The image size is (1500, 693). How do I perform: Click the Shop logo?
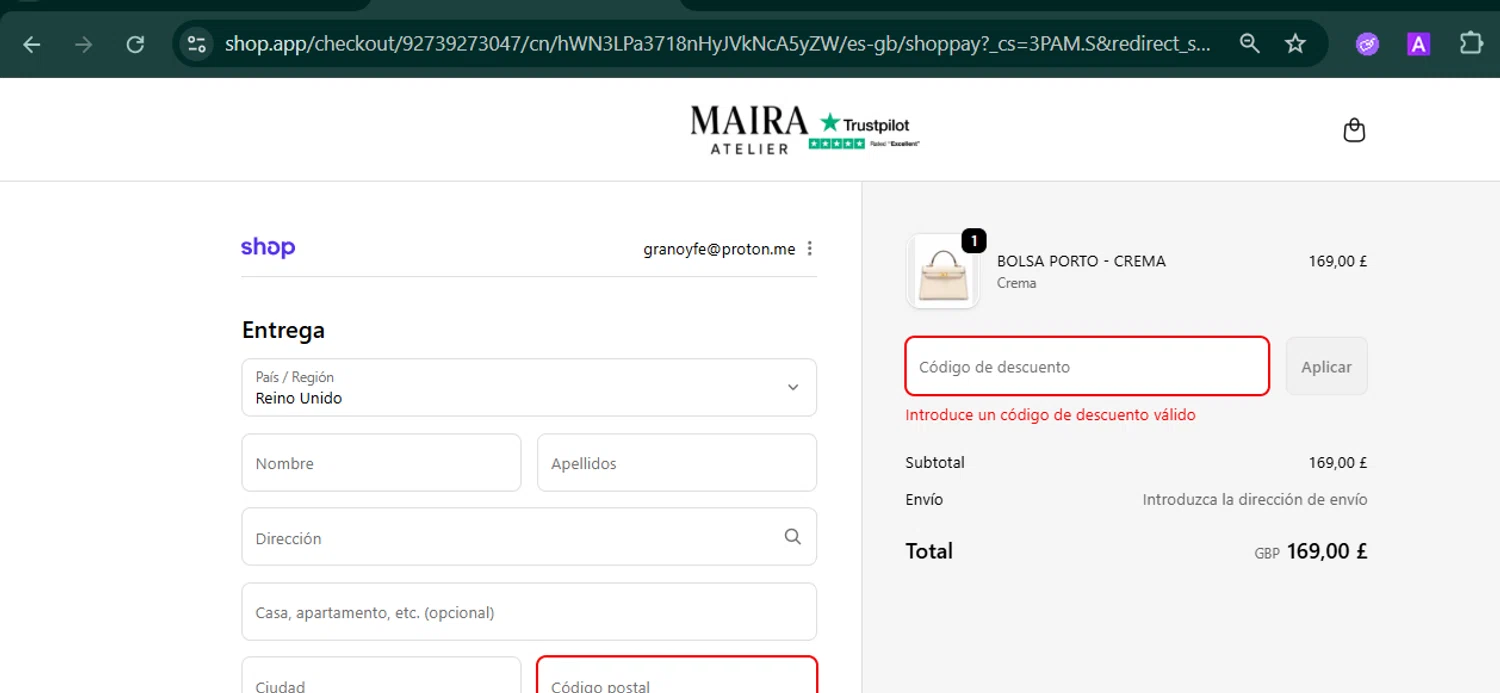point(268,247)
